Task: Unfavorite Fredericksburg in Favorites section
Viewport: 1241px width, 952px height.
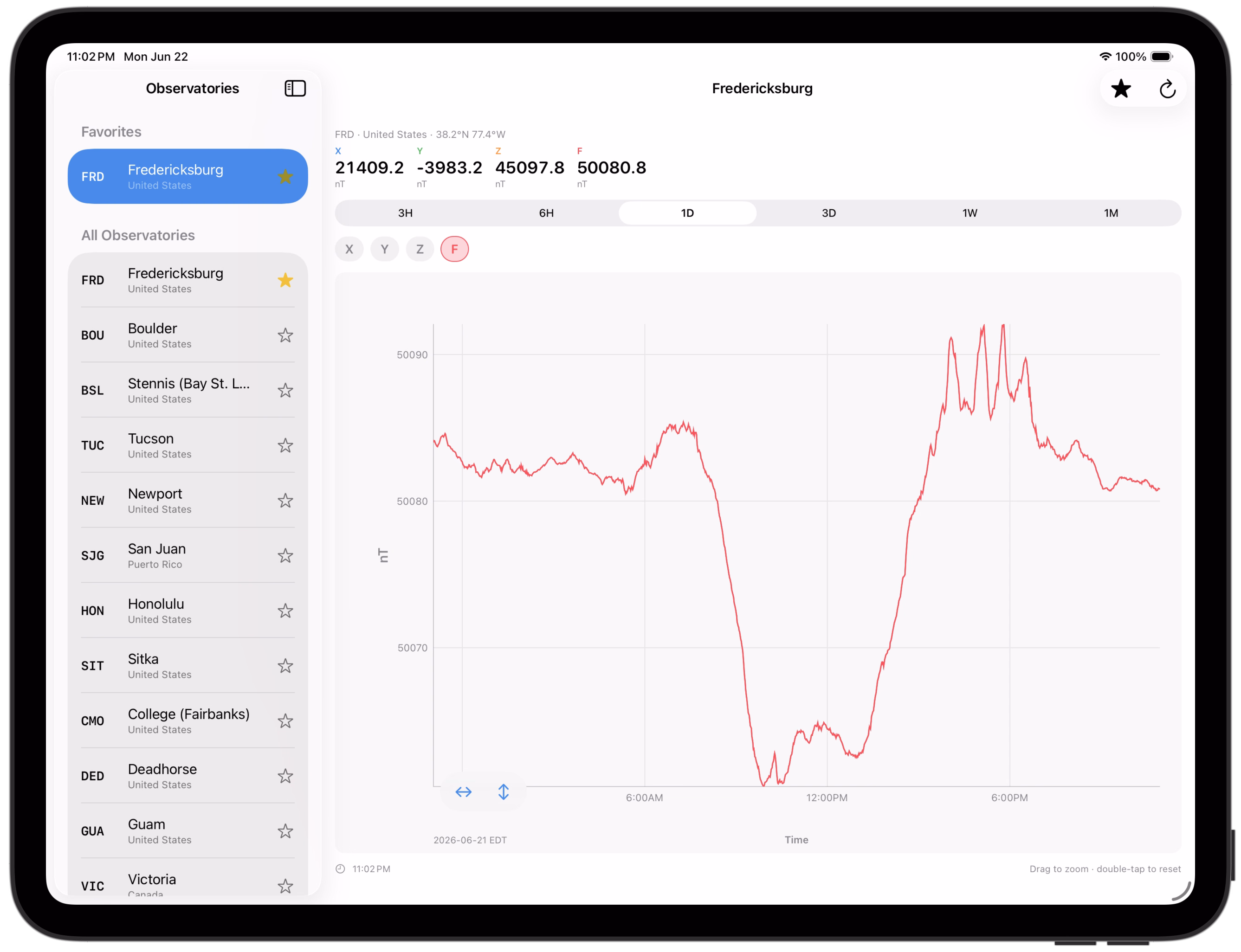Action: 285,176
